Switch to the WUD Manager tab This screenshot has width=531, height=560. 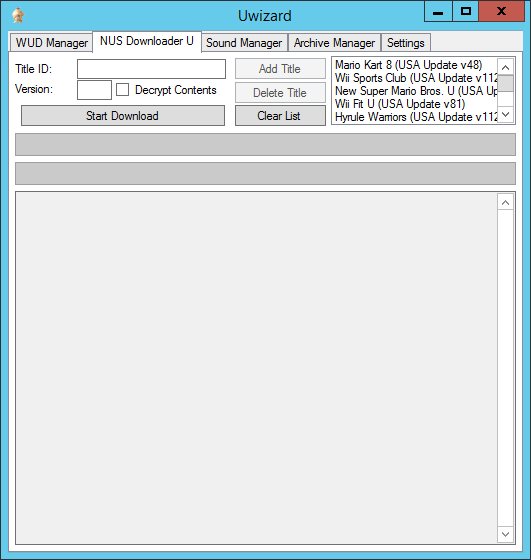tap(51, 43)
